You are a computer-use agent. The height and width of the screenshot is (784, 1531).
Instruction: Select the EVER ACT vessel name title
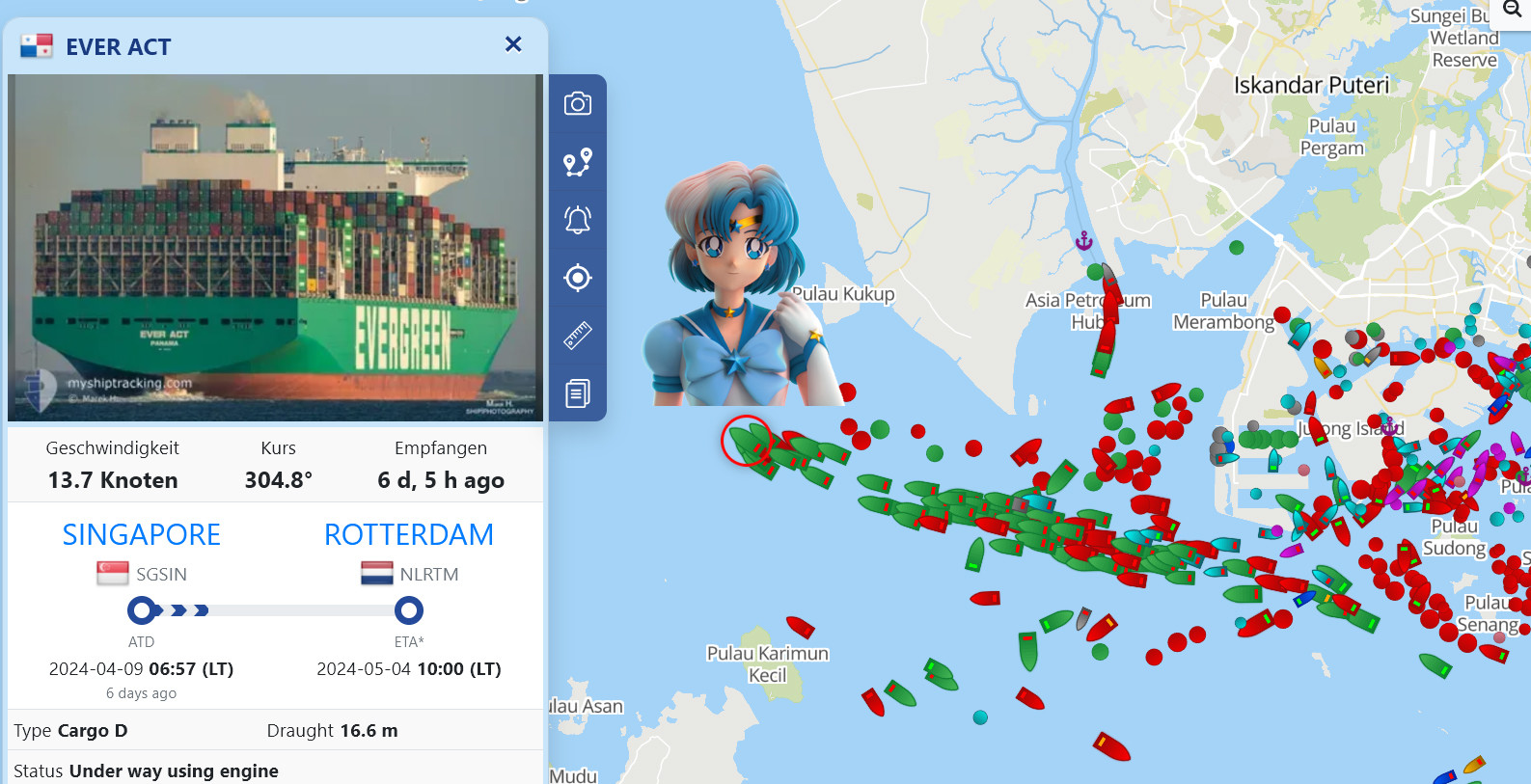click(x=119, y=46)
